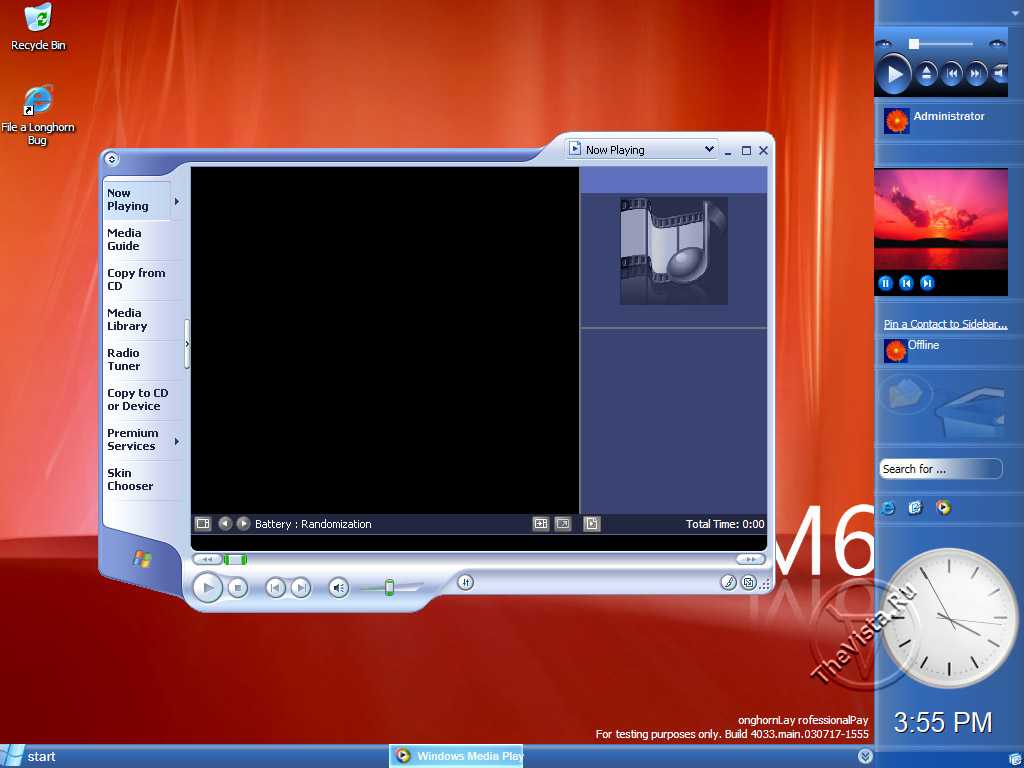The image size is (1024, 768).
Task: Click the view options icon left of visualization arrows
Action: [x=203, y=524]
